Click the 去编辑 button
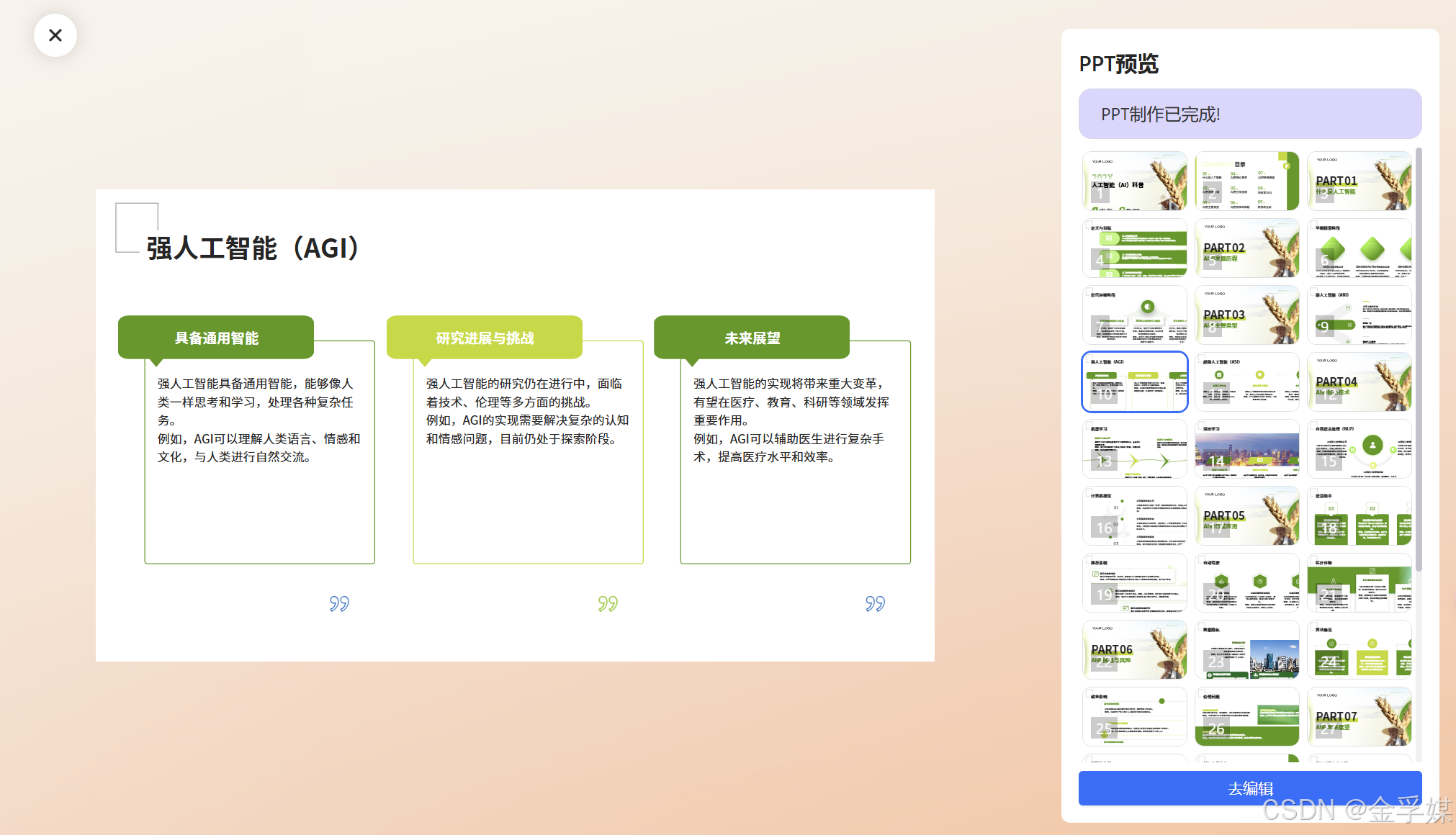 [x=1249, y=788]
